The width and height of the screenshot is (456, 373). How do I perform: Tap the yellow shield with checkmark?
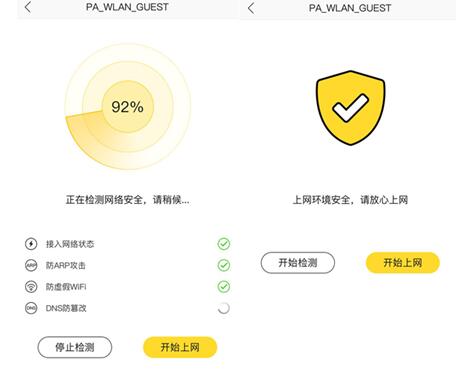(350, 108)
